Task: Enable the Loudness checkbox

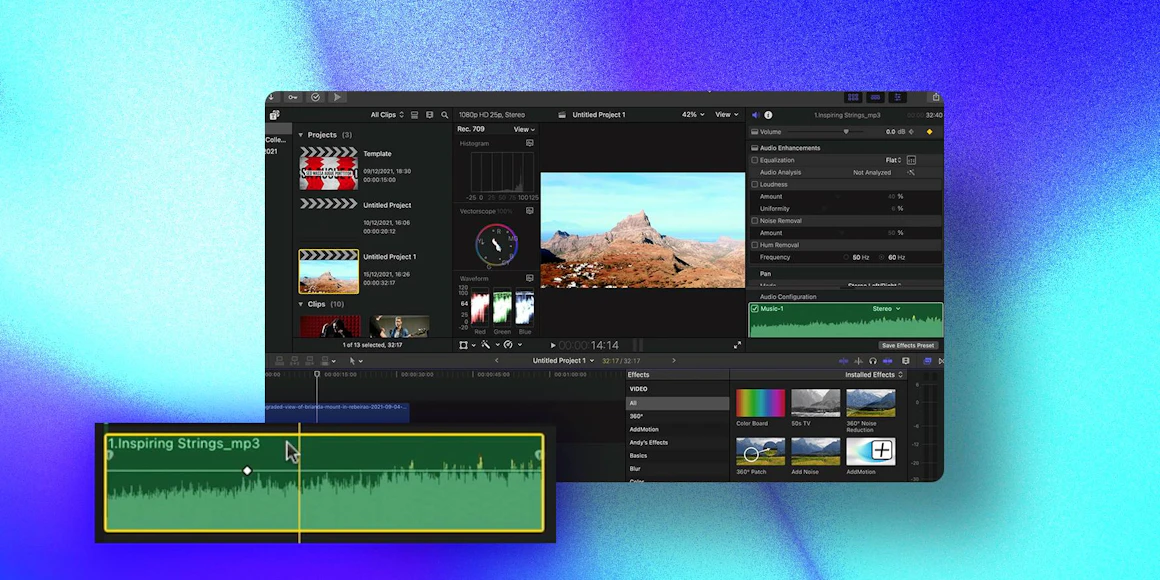Action: pos(755,184)
